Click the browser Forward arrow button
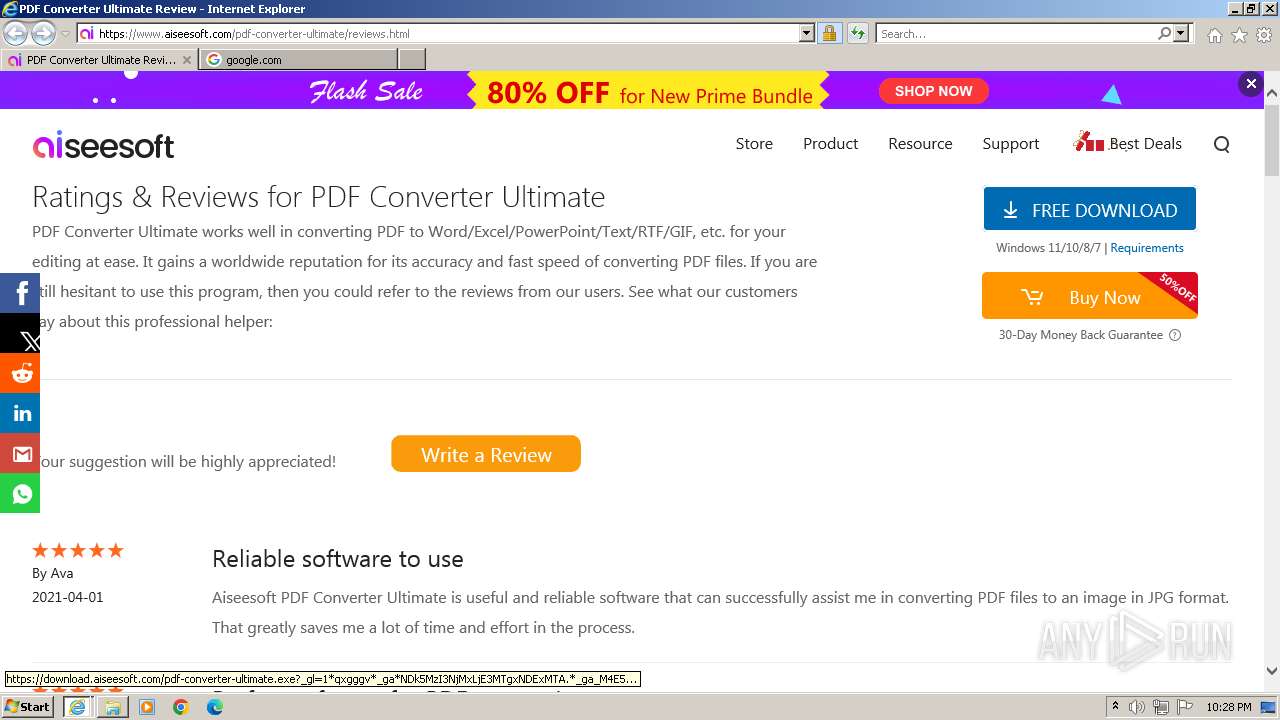Viewport: 1280px width, 720px height. point(43,33)
